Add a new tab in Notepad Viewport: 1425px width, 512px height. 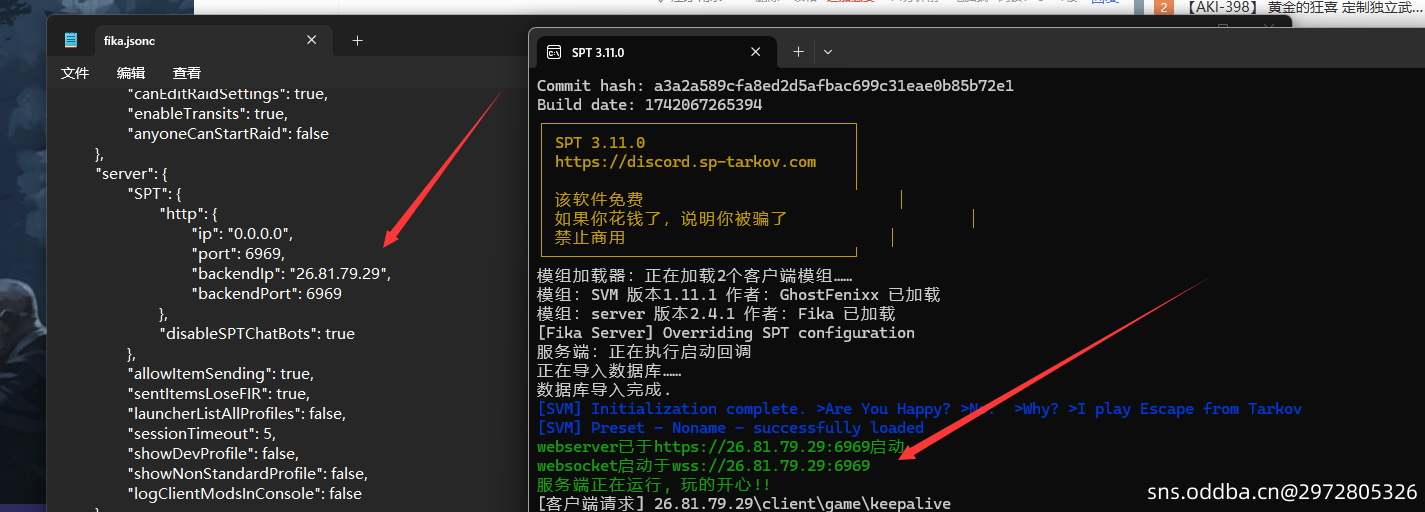(x=357, y=41)
